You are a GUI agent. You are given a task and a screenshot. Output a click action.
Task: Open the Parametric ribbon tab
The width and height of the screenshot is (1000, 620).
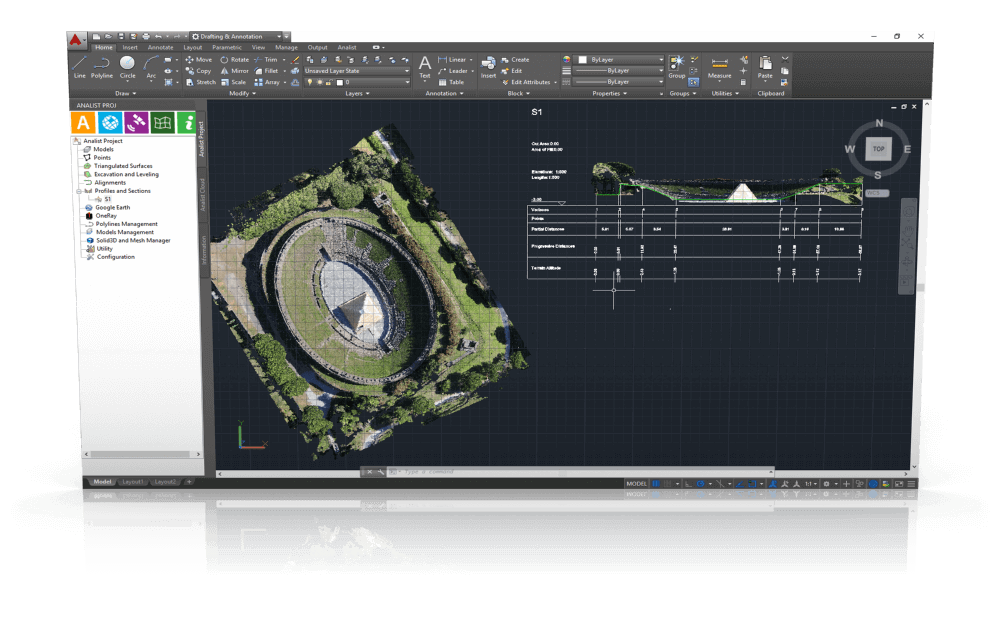coord(227,47)
